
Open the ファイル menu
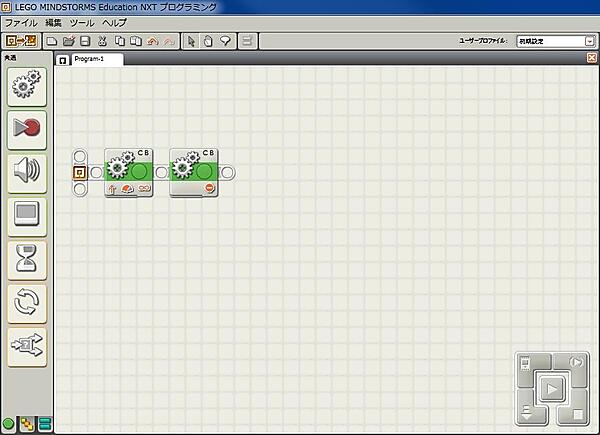(21, 22)
